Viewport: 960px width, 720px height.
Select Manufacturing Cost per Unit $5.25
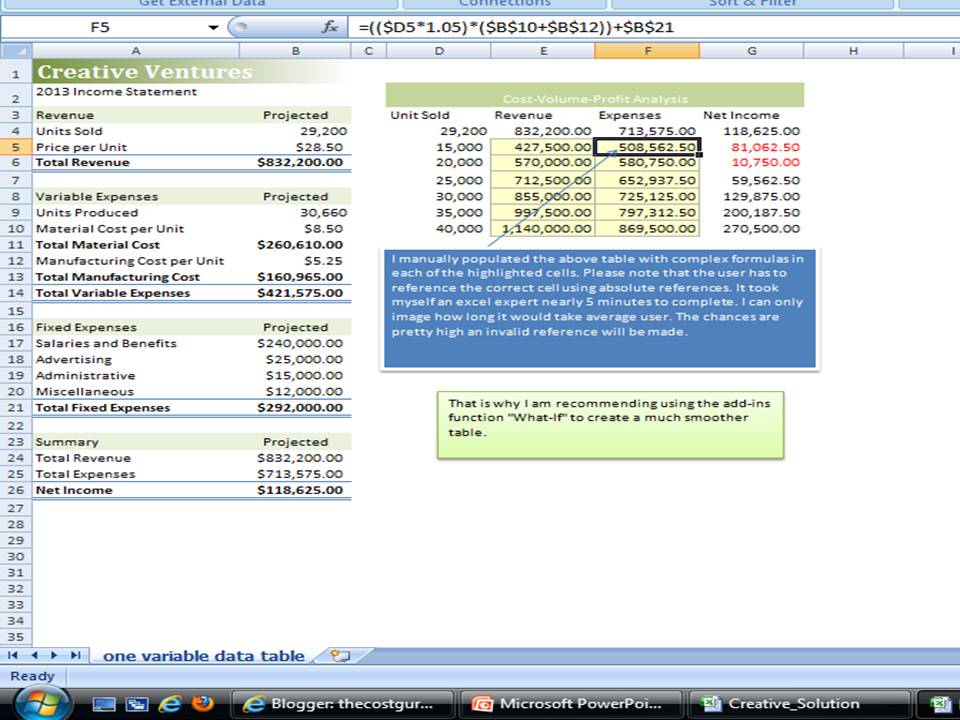point(295,260)
